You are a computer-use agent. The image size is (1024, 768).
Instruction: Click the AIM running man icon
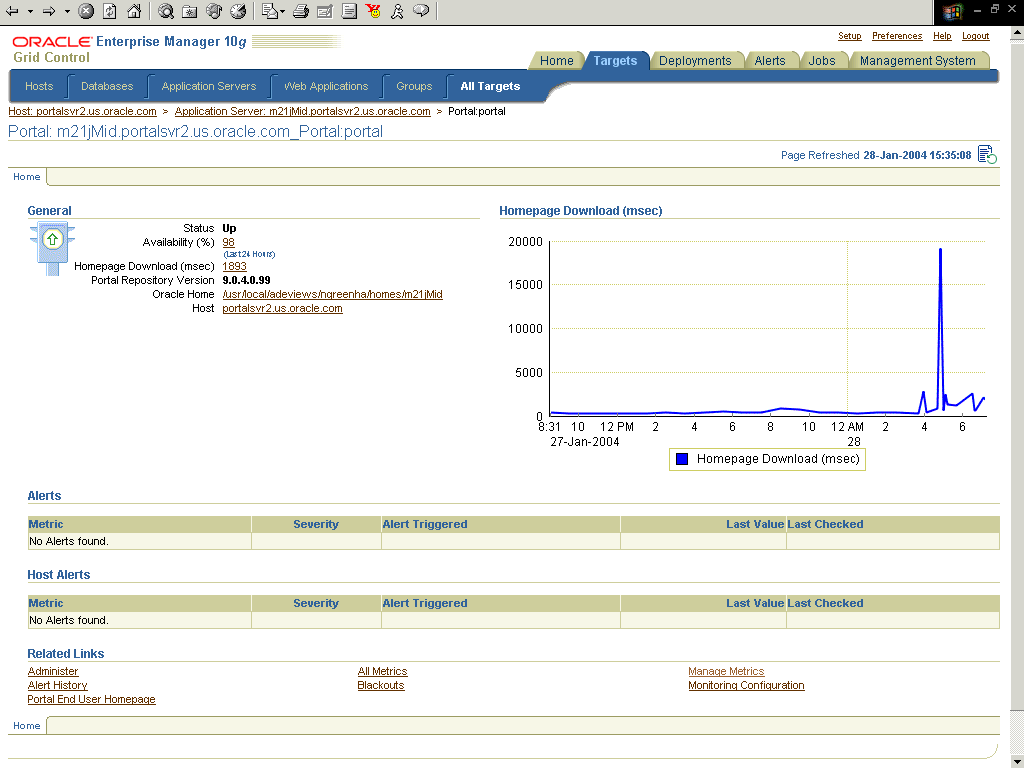(397, 11)
